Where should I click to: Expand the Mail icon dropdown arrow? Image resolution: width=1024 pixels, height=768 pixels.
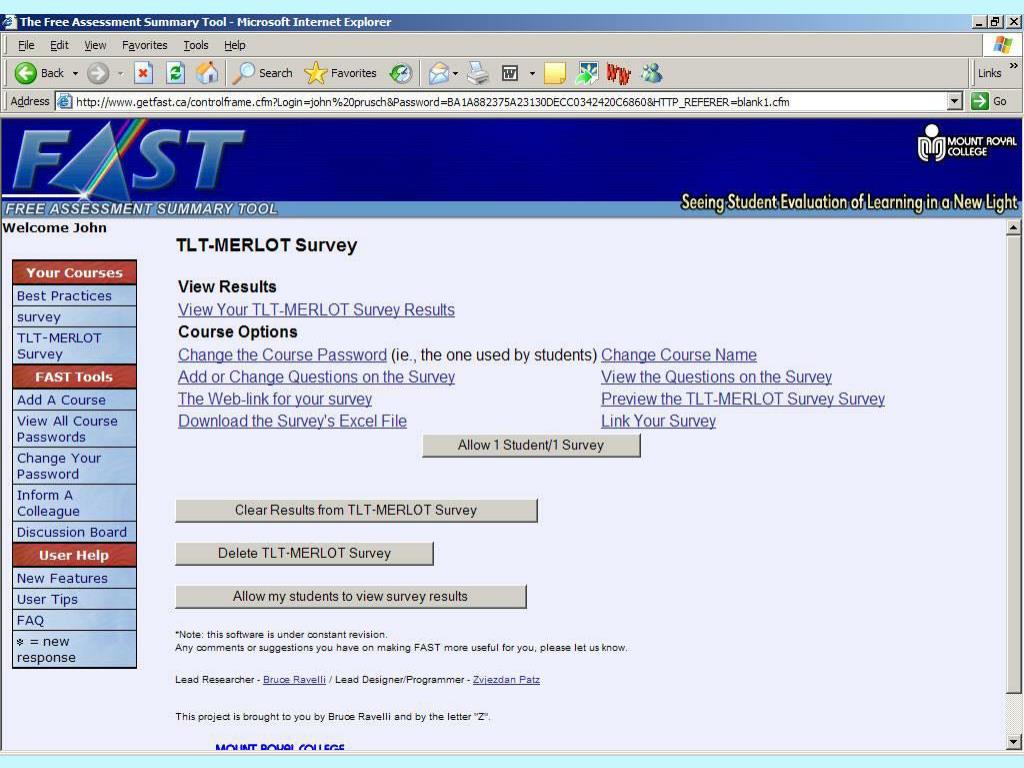pyautogui.click(x=455, y=73)
